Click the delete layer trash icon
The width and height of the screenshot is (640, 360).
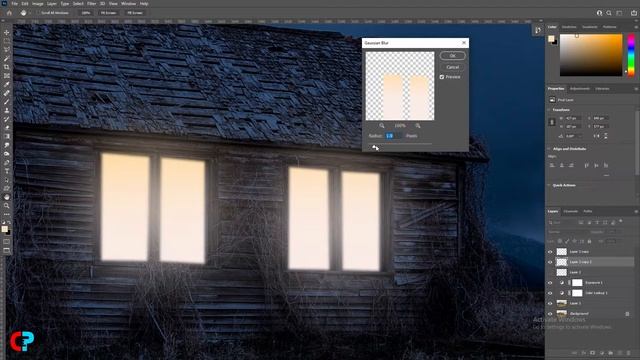coord(629,353)
